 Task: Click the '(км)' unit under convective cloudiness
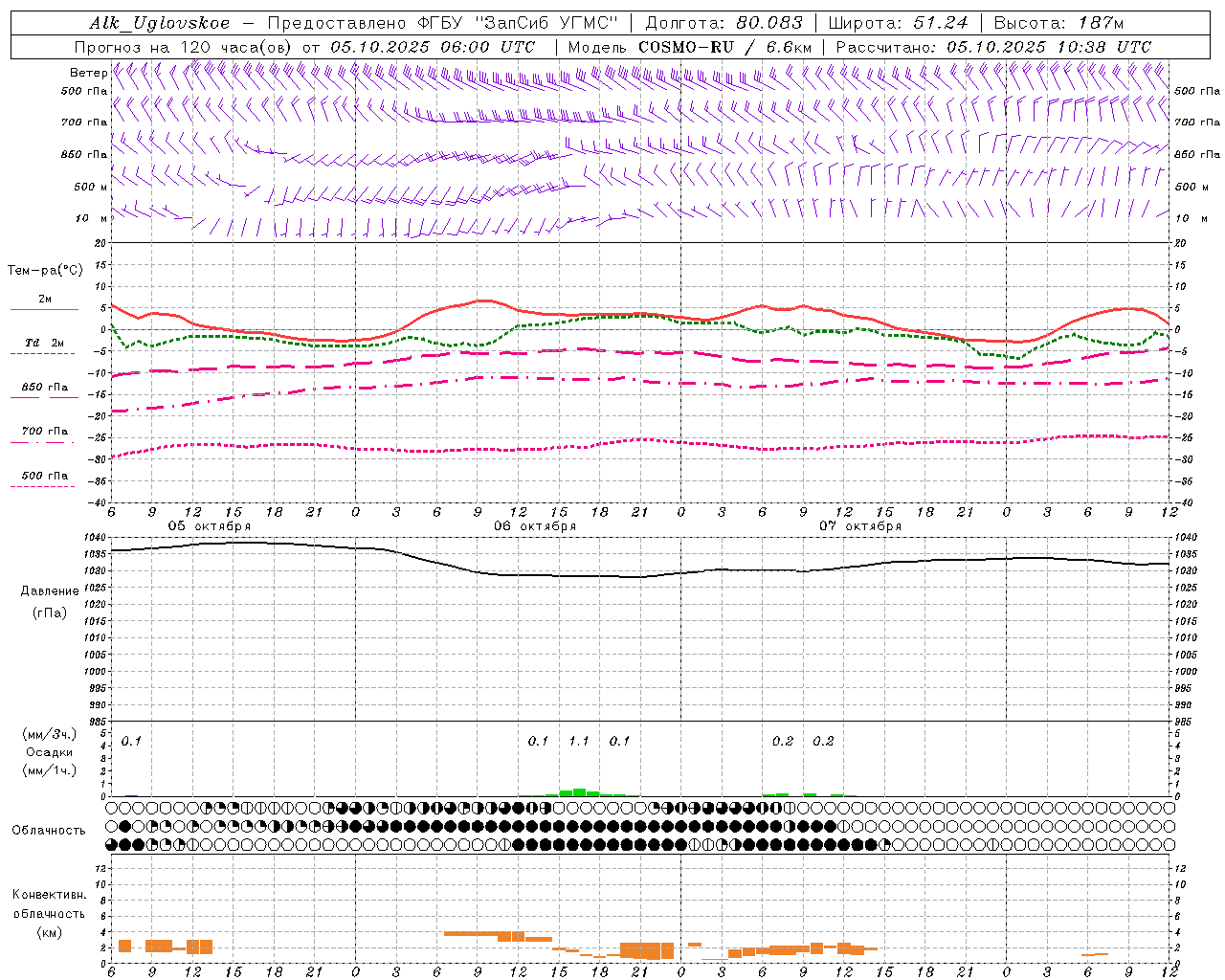(50, 932)
